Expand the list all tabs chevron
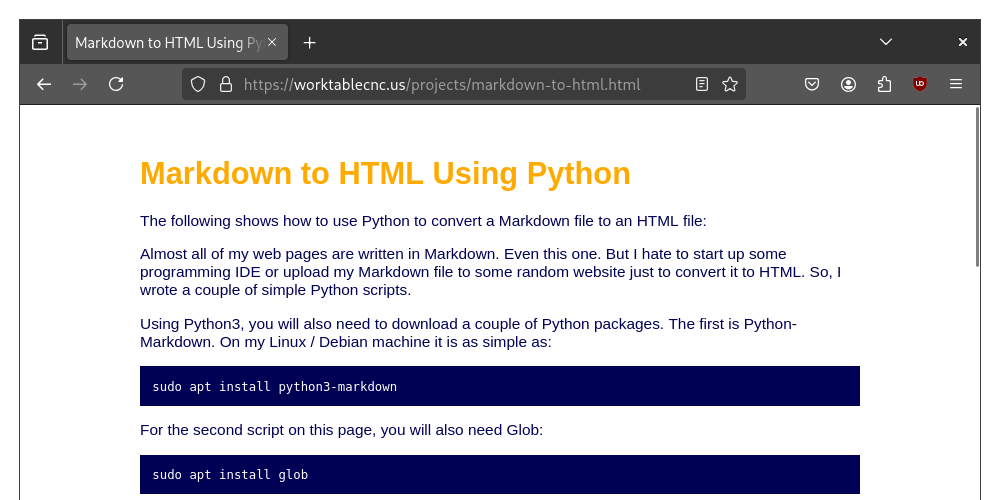The width and height of the screenshot is (1000, 500). (x=885, y=42)
